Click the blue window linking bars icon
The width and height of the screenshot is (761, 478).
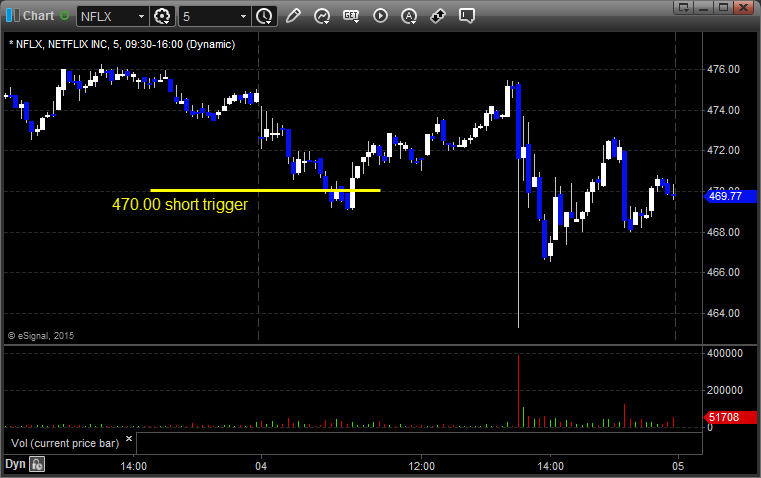pyautogui.click(x=13, y=16)
